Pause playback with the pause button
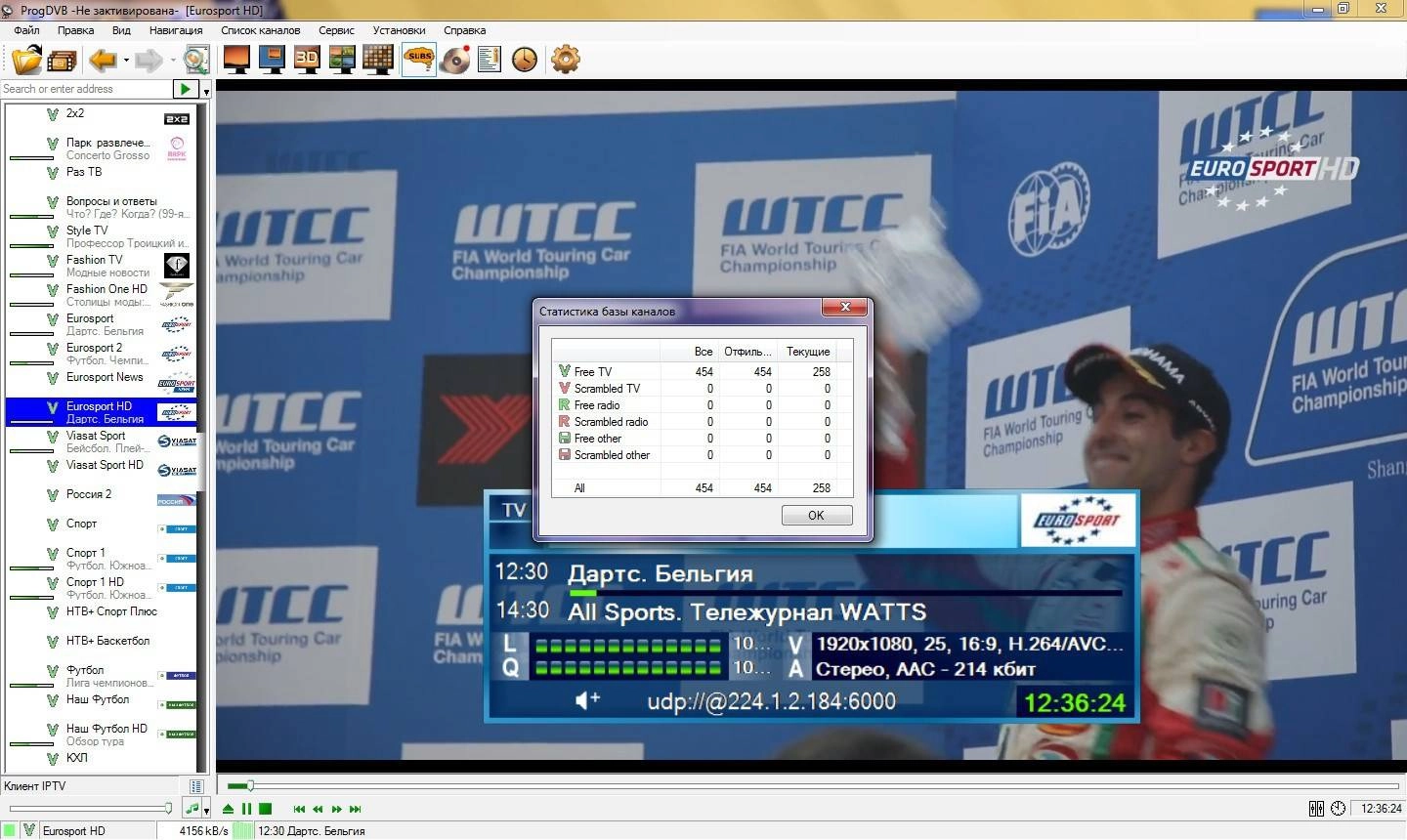The width and height of the screenshot is (1407, 840). (246, 809)
